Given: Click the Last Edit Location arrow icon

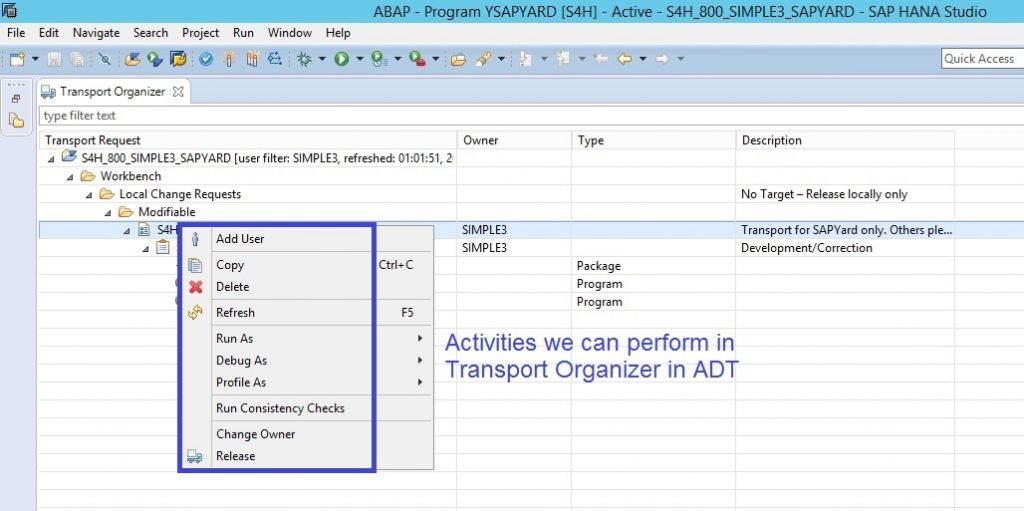Looking at the screenshot, I should (601, 59).
